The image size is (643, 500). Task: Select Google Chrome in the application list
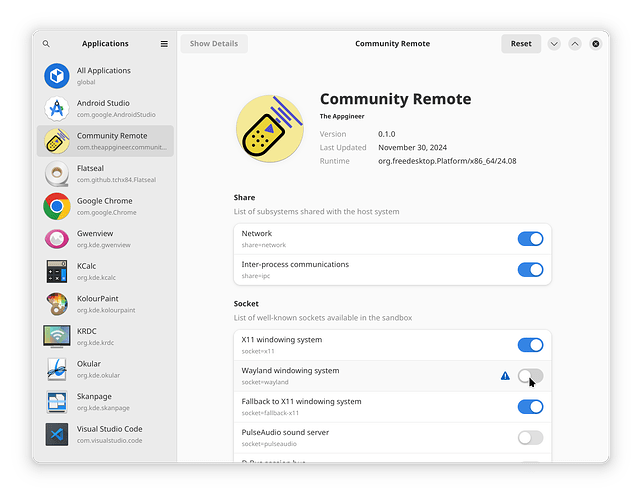point(105,206)
